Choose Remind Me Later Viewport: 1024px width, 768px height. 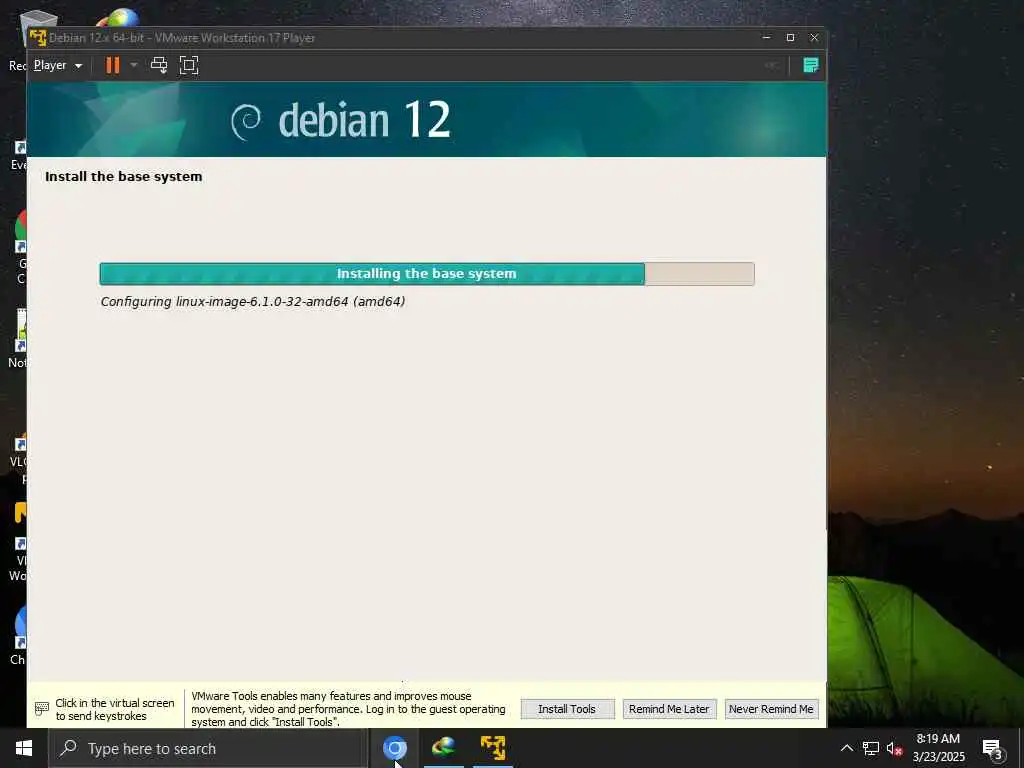pos(669,709)
